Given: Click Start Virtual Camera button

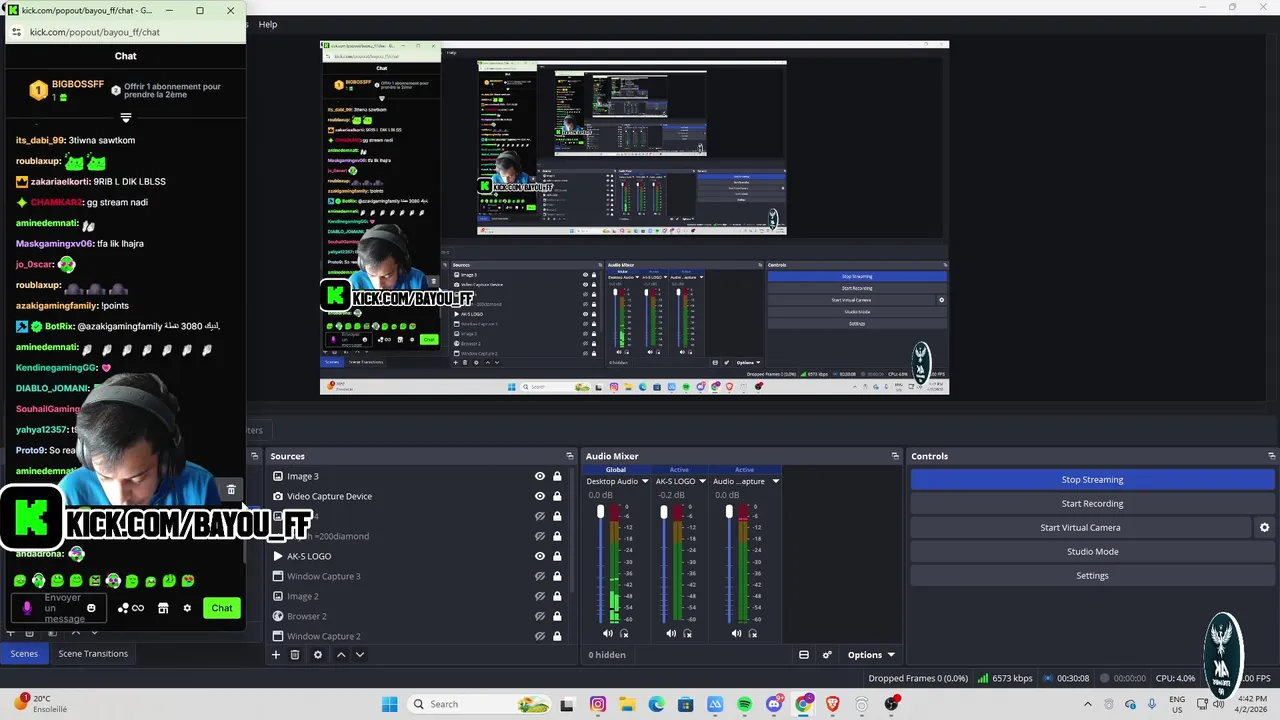Looking at the screenshot, I should [1080, 527].
